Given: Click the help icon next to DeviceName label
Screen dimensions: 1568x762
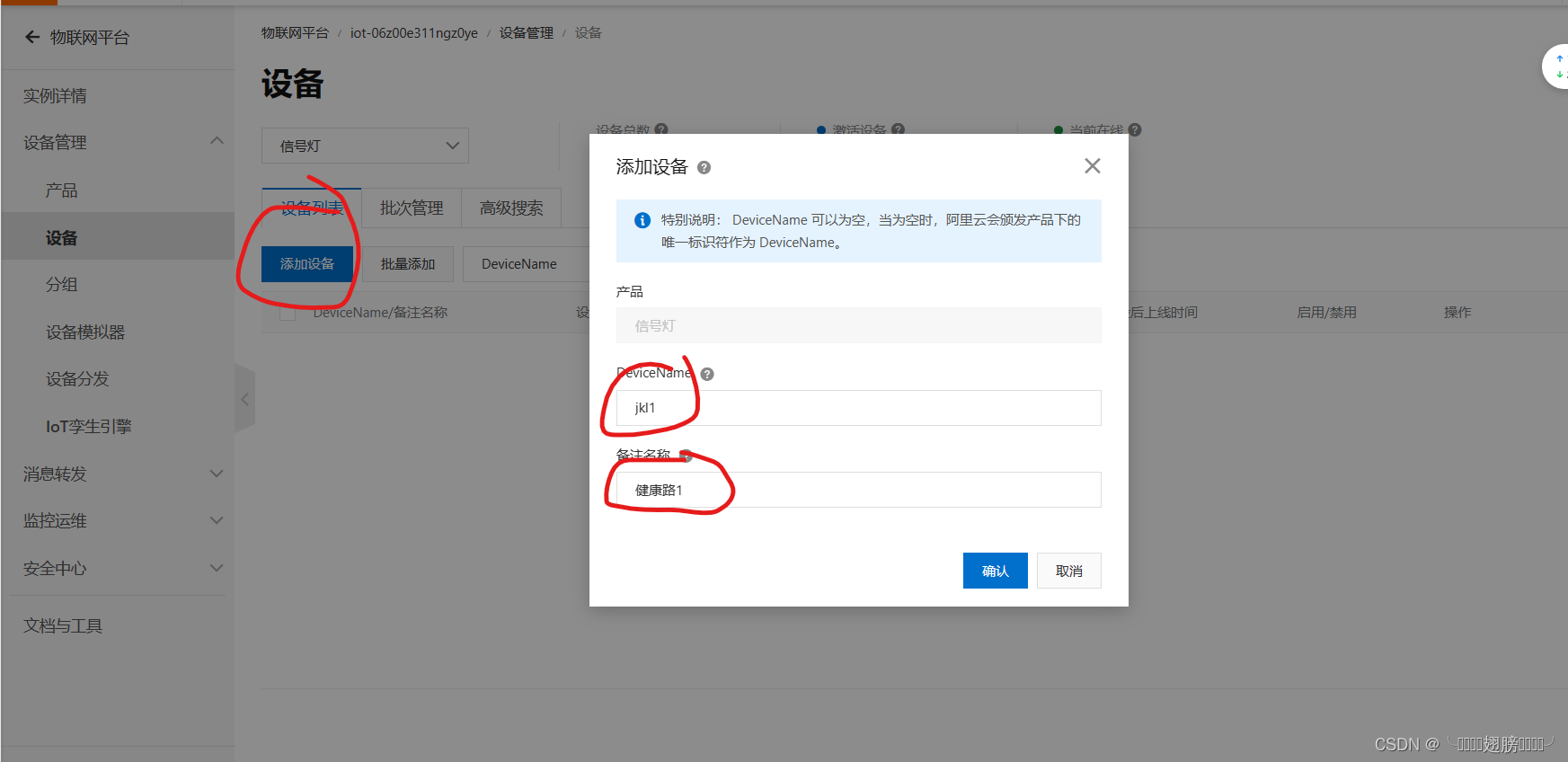Looking at the screenshot, I should click(707, 374).
